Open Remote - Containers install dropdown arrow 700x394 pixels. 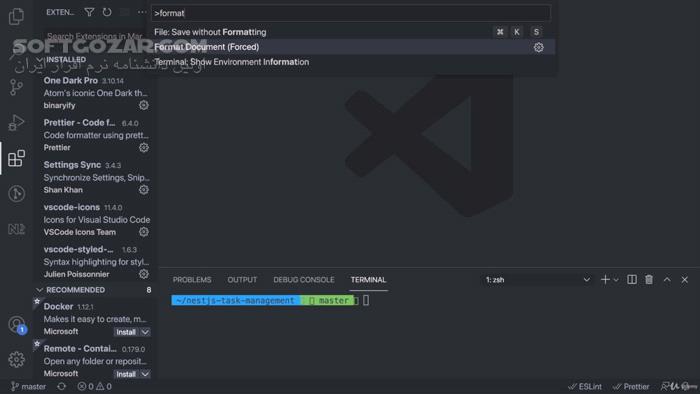[x=145, y=374]
